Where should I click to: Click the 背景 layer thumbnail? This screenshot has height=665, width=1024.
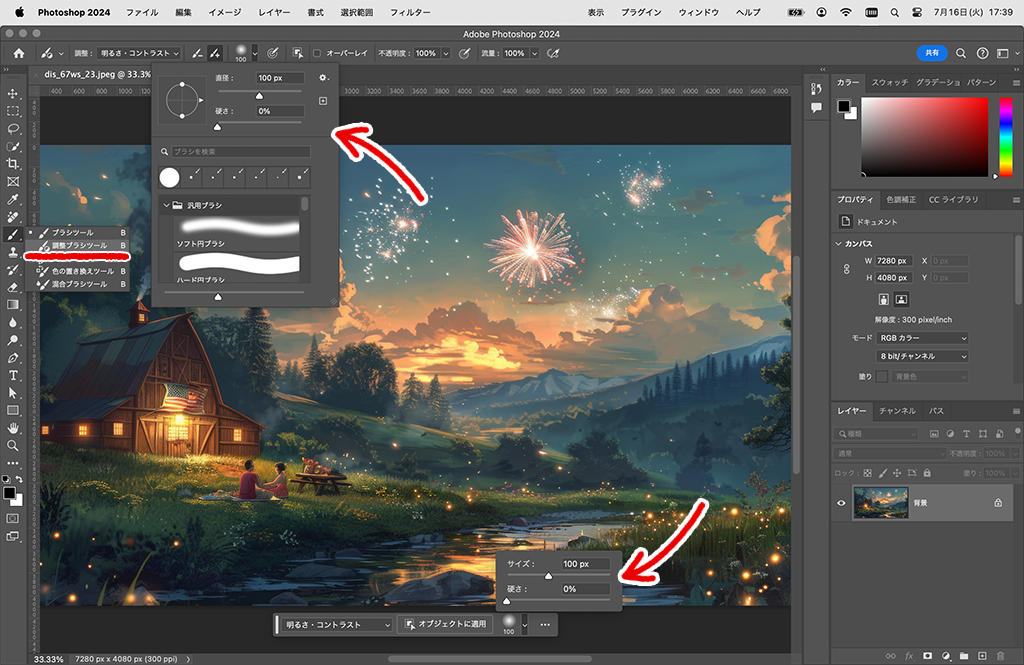pos(881,503)
